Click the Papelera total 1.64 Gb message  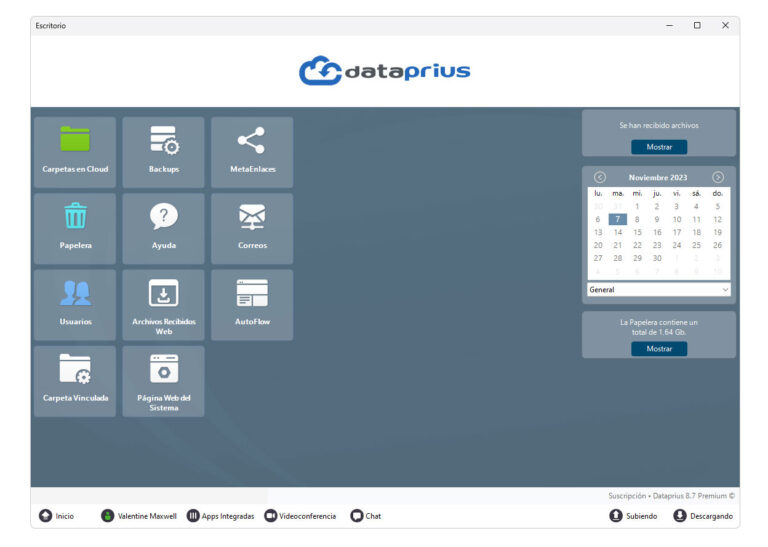click(659, 327)
